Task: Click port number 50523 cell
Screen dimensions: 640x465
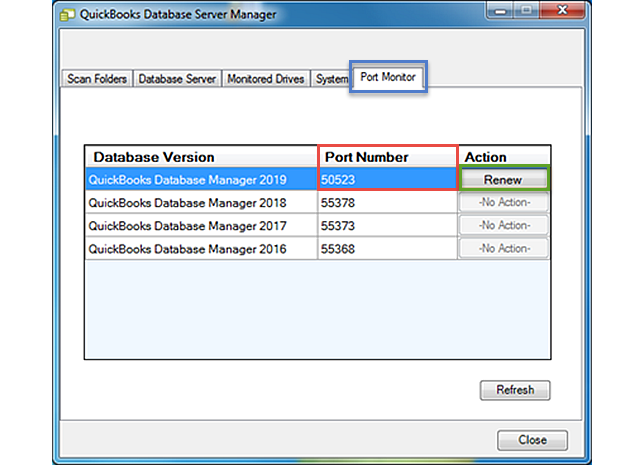Action: 387,180
